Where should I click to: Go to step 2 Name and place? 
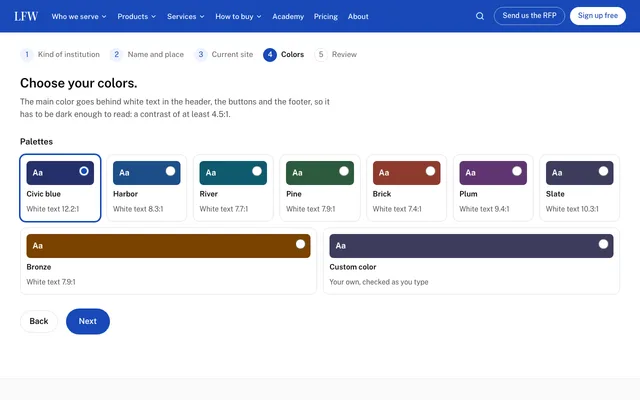coord(147,54)
